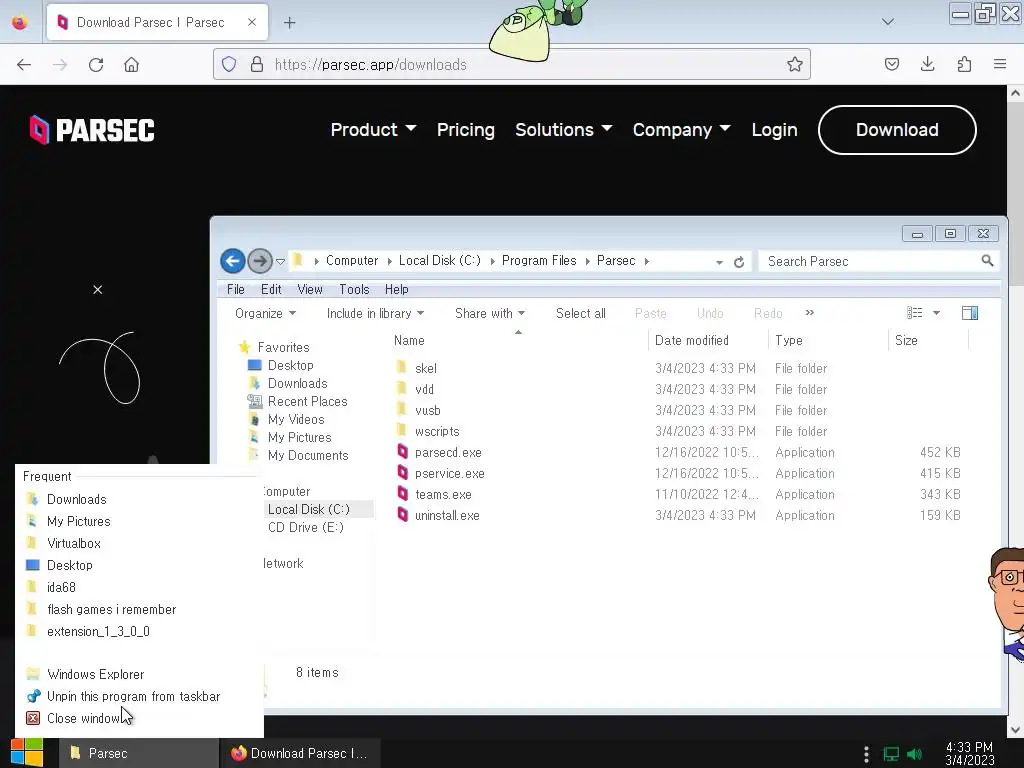
Task: Refresh the Parsec folder view
Action: [x=739, y=262]
